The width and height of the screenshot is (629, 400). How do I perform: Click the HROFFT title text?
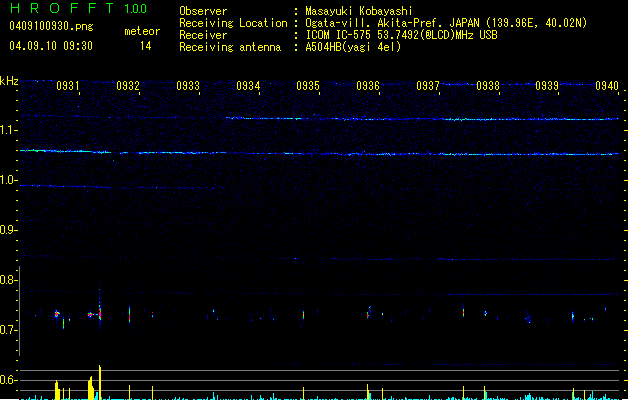[x=62, y=10]
